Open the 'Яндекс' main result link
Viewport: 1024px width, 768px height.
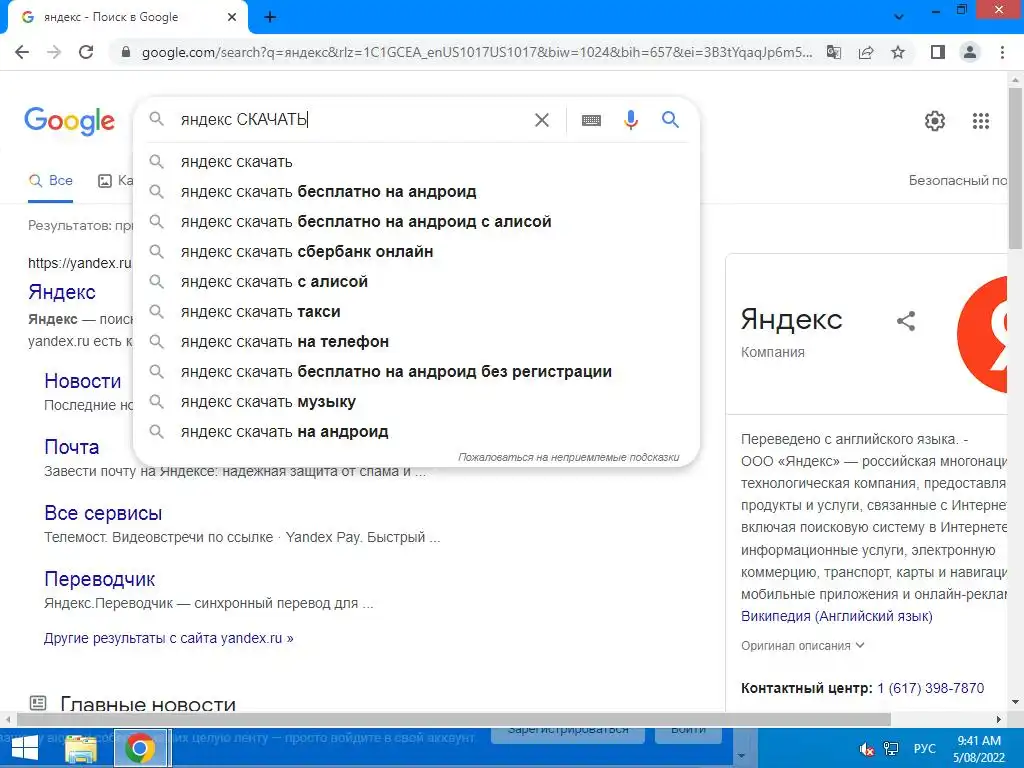tap(62, 292)
